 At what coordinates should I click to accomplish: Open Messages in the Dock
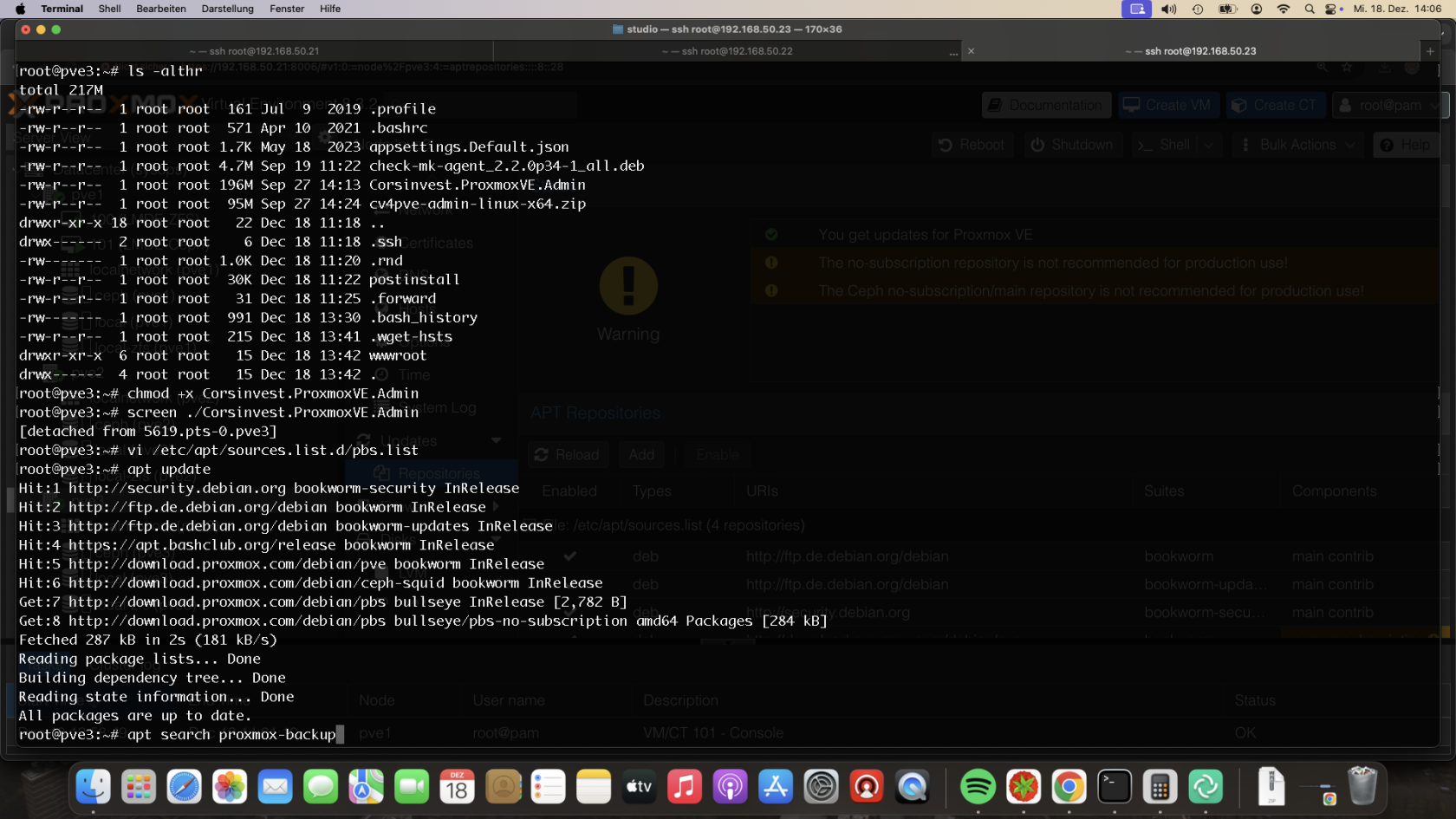coord(321,787)
